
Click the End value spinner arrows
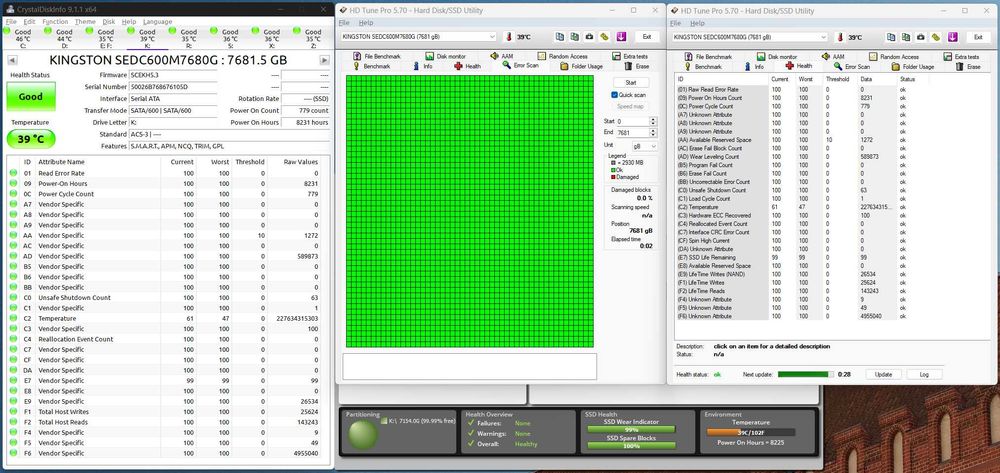click(x=652, y=133)
